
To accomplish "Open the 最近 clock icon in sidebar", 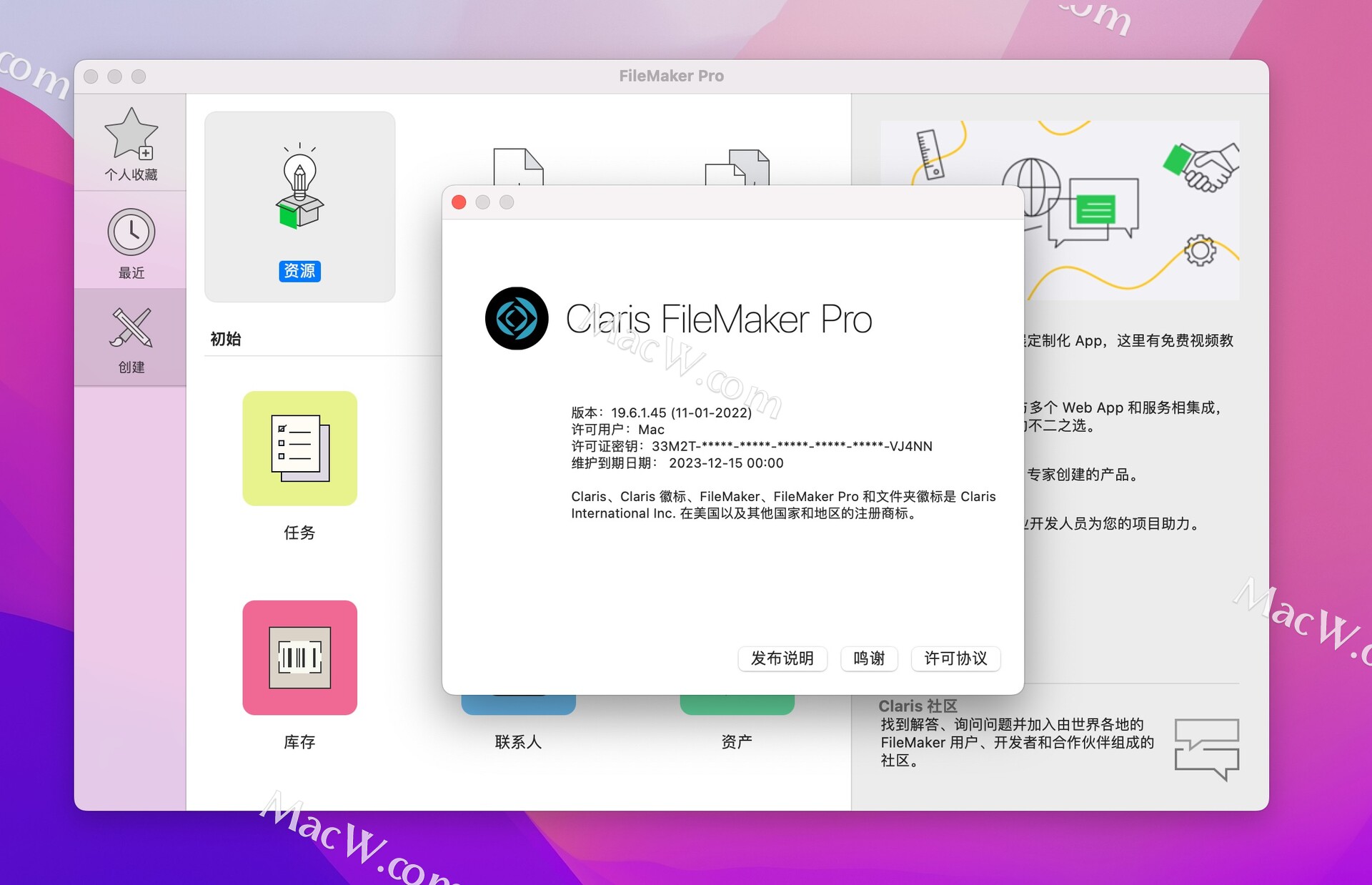I will [131, 232].
